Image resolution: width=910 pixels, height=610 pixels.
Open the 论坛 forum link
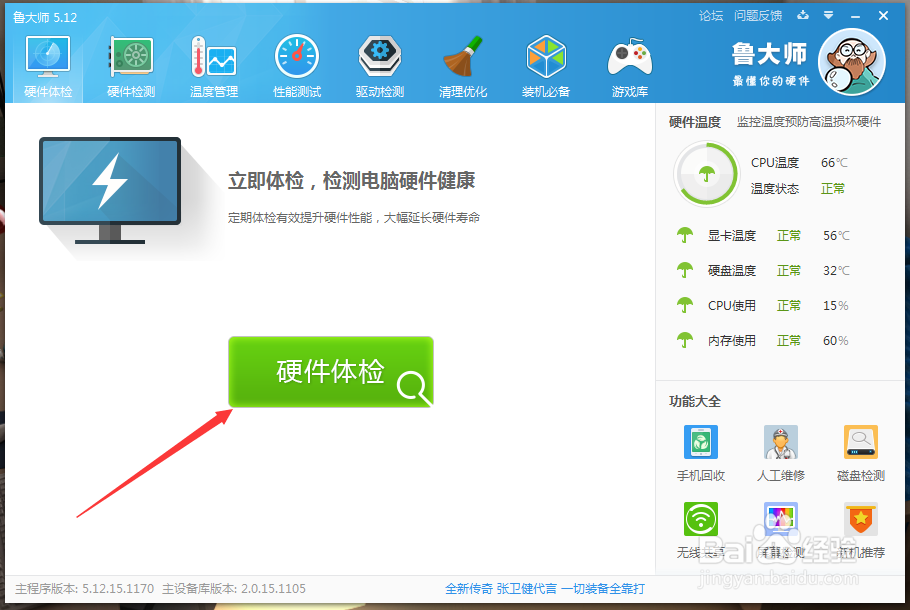[711, 16]
